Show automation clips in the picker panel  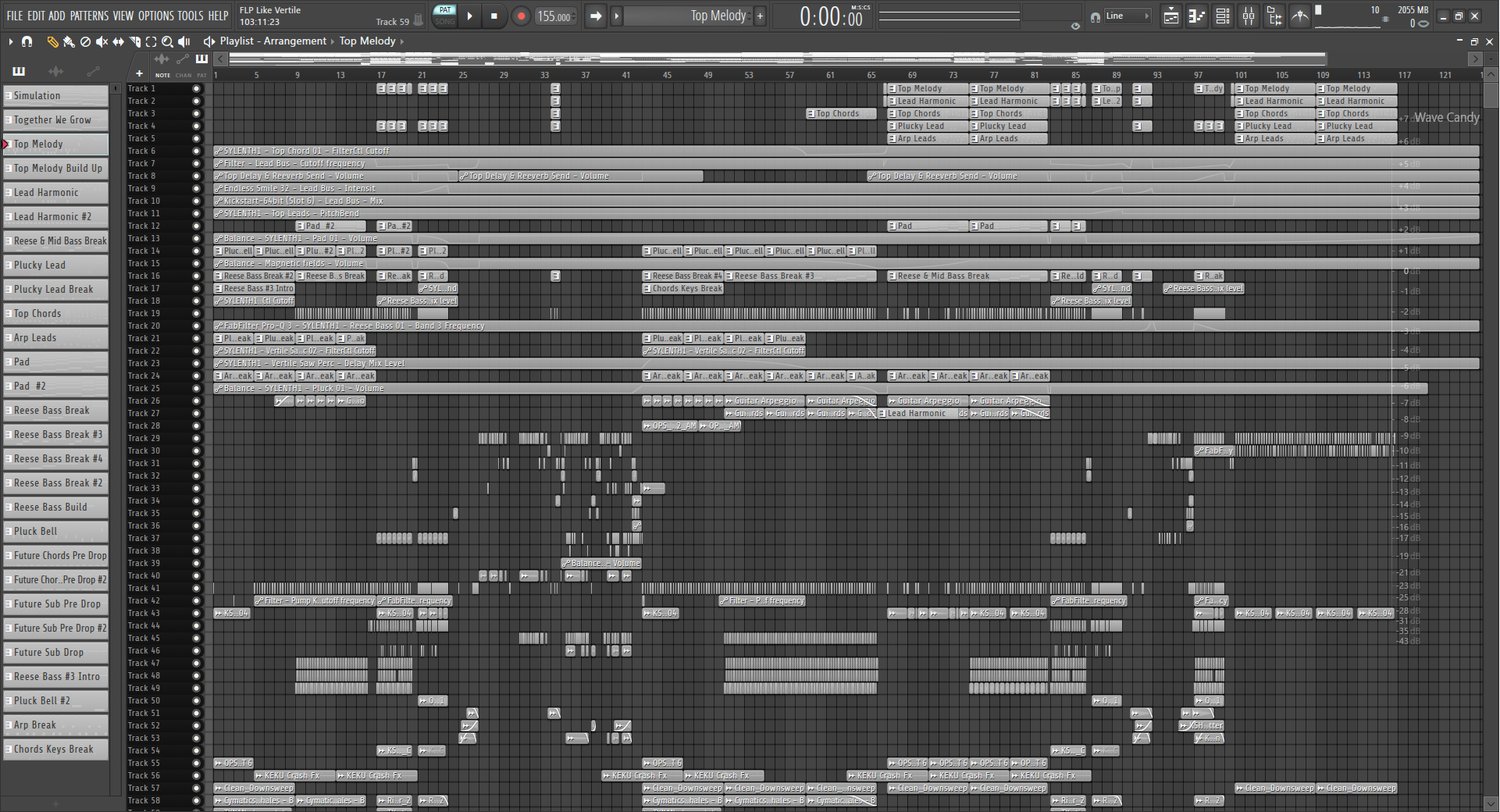(x=93, y=72)
